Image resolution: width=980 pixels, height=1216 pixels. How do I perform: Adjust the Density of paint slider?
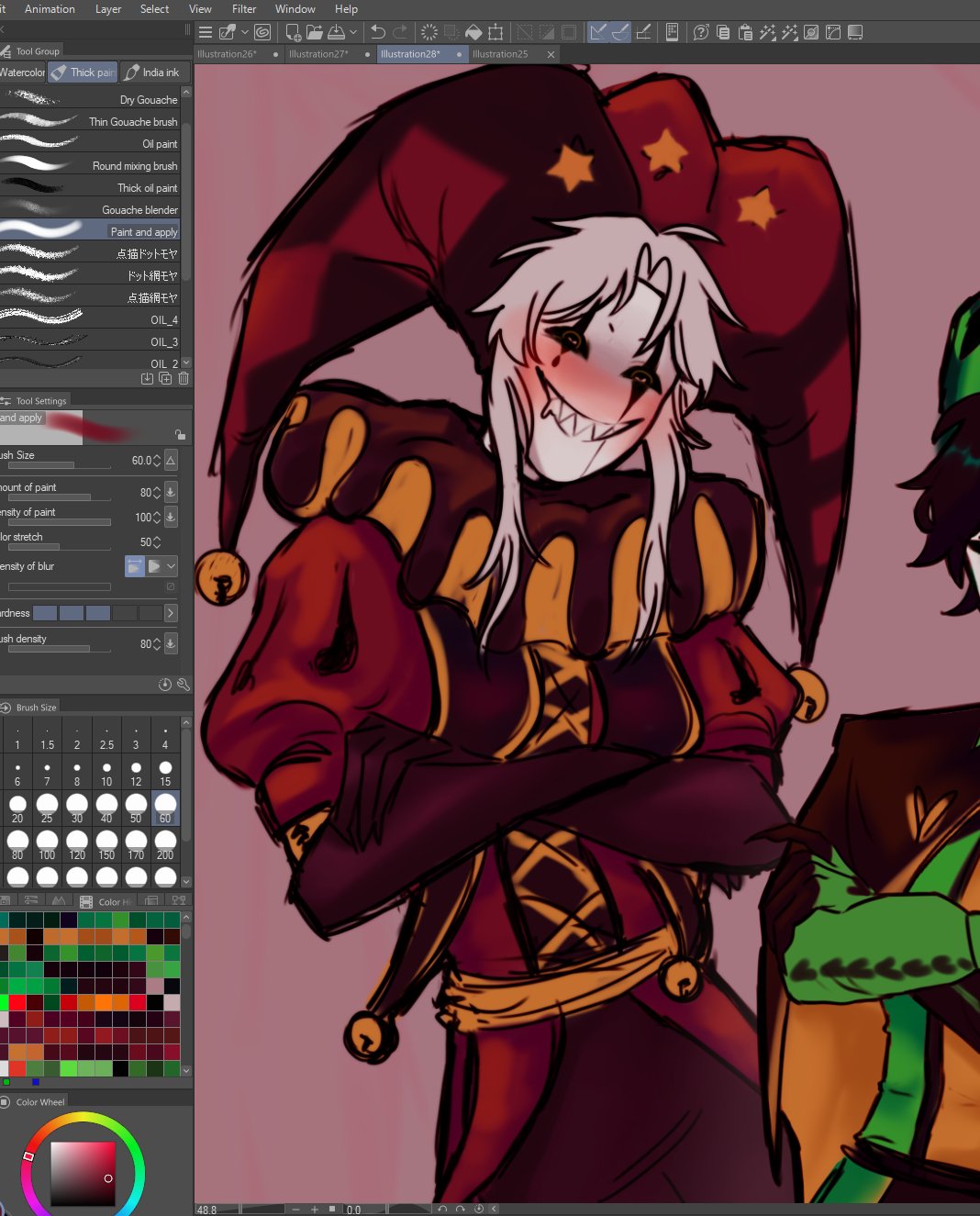[x=60, y=522]
